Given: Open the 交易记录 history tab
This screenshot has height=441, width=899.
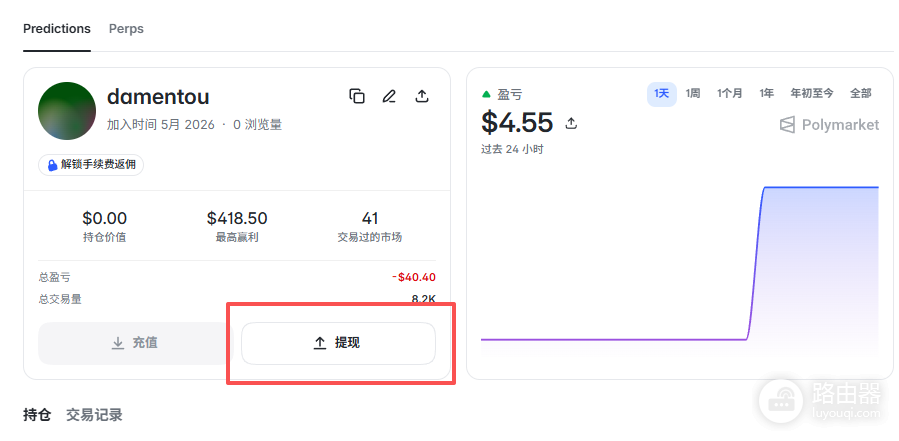Looking at the screenshot, I should 94,415.
